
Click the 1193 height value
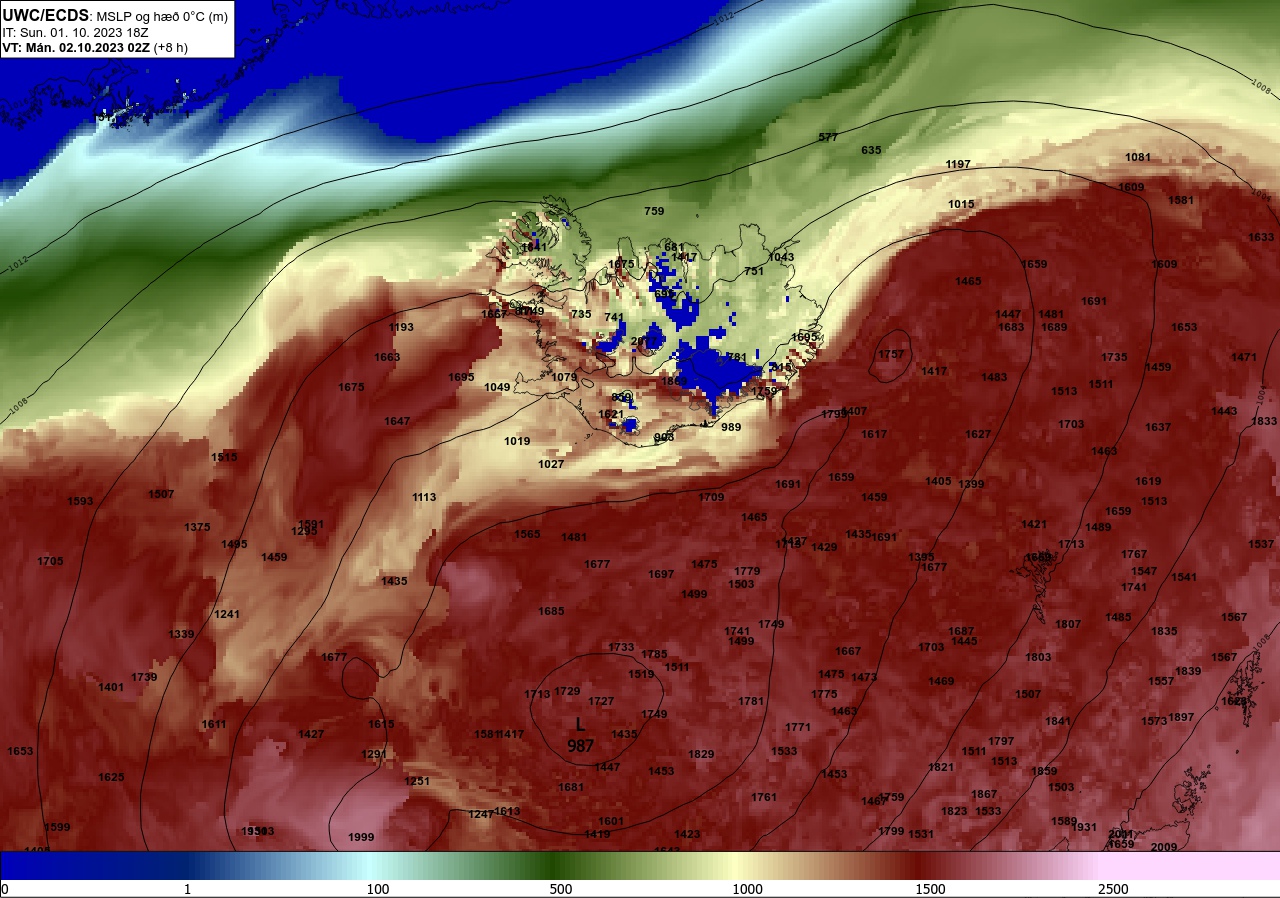pos(401,327)
